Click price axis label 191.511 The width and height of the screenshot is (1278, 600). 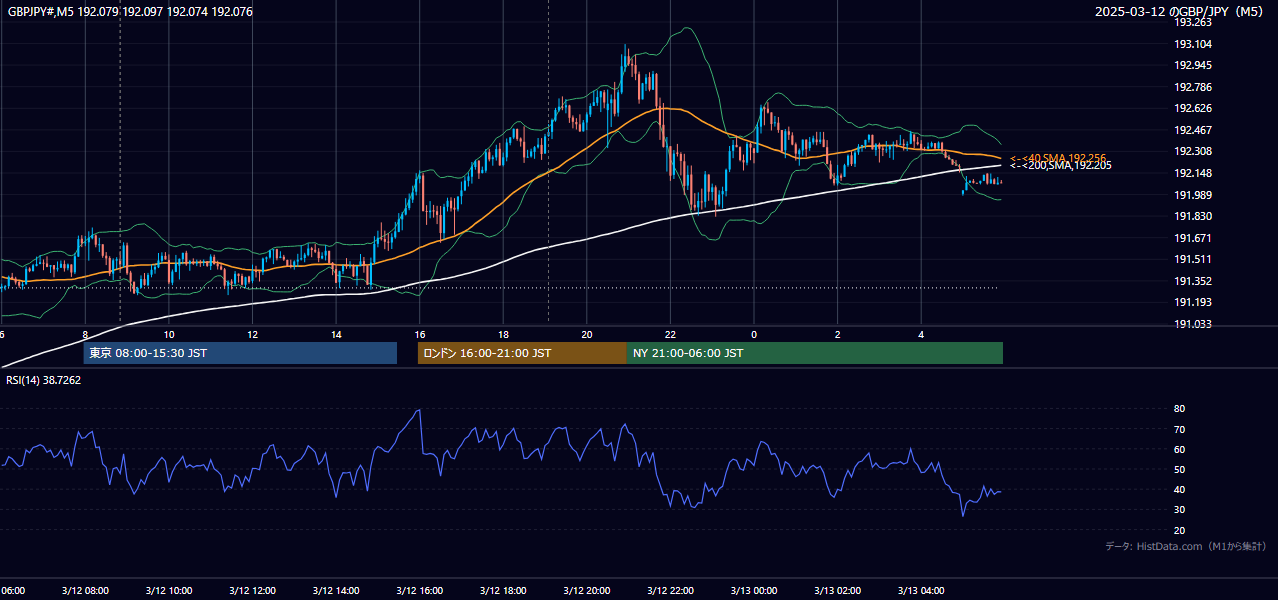pos(1193,259)
